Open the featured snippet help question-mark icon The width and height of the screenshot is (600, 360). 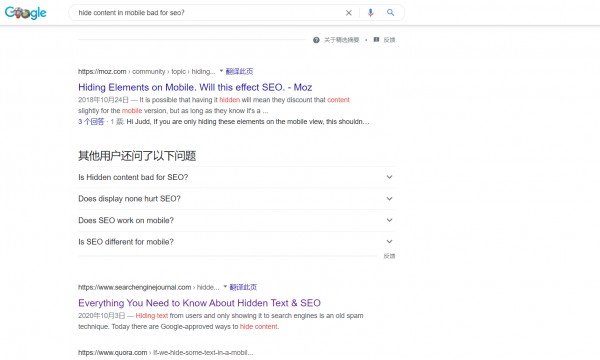point(316,40)
